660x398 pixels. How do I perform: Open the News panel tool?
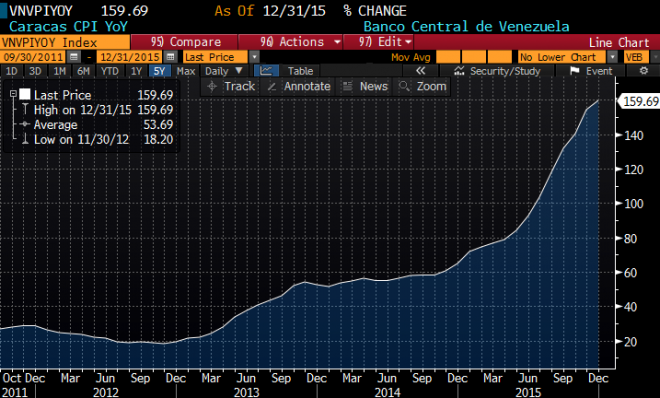(x=365, y=86)
